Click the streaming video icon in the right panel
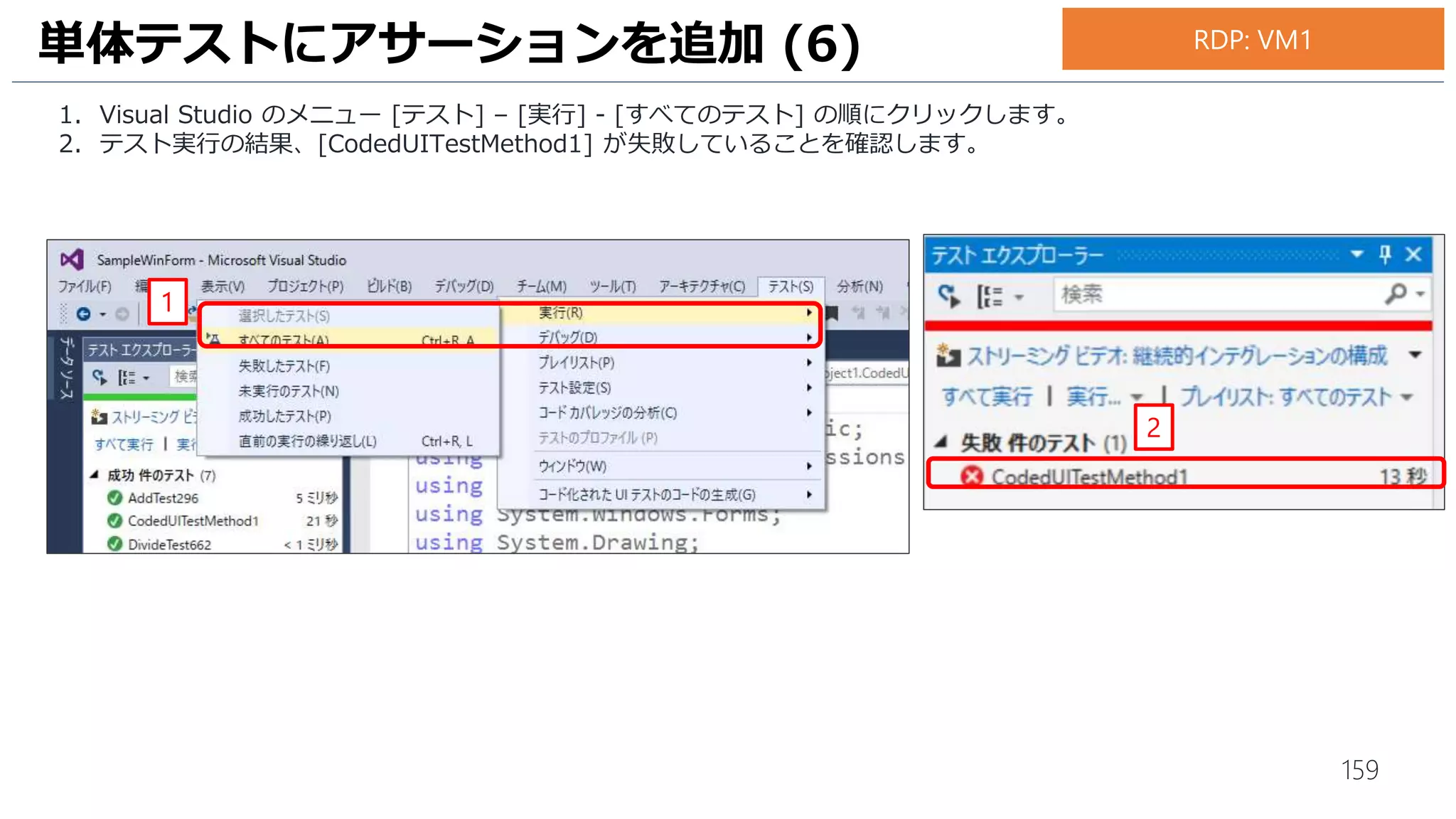This screenshot has height=819, width=1456. click(x=948, y=355)
